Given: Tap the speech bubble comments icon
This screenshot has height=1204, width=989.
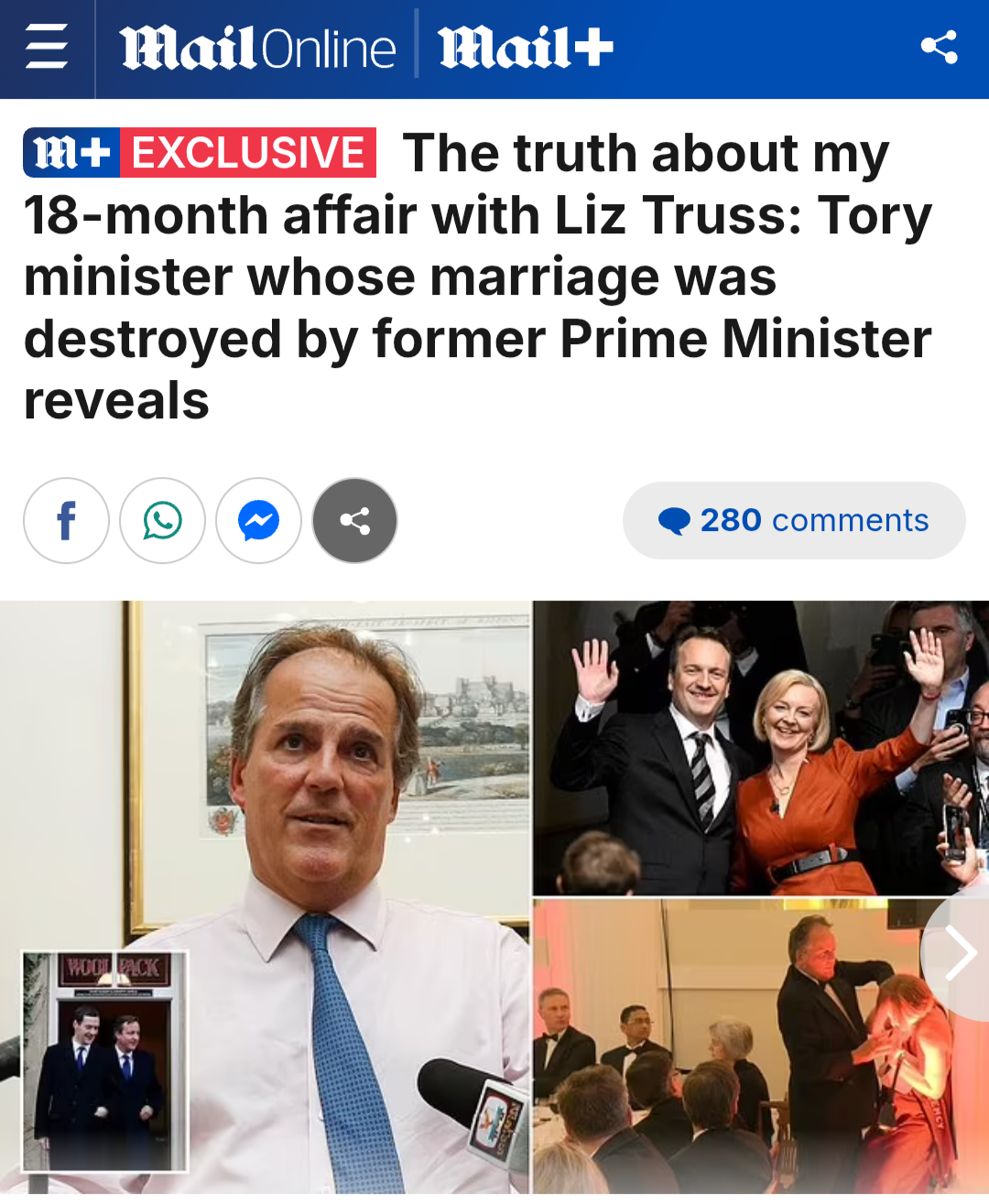Looking at the screenshot, I should pyautogui.click(x=674, y=521).
